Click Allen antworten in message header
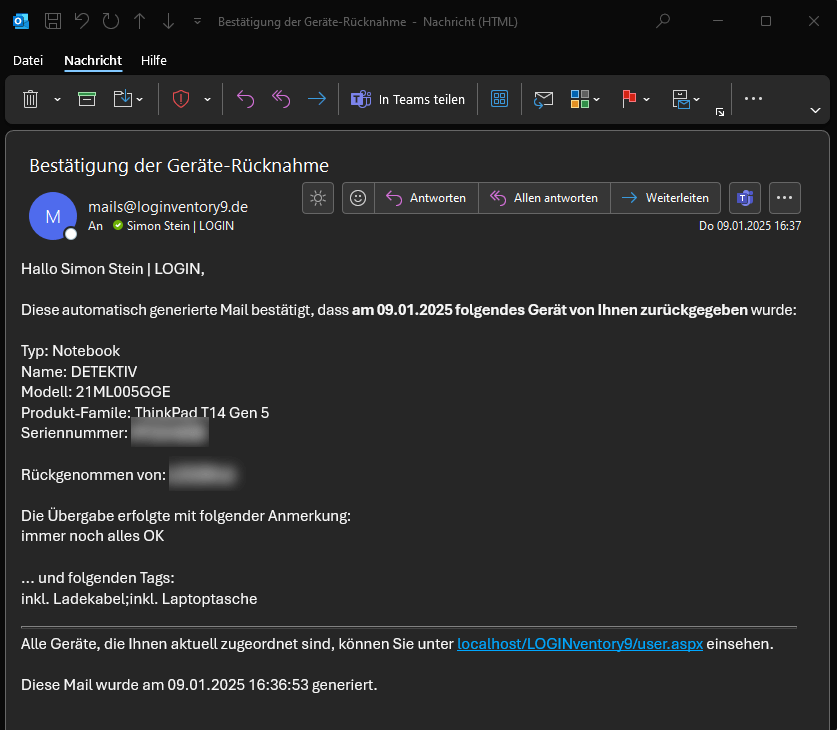 [544, 198]
